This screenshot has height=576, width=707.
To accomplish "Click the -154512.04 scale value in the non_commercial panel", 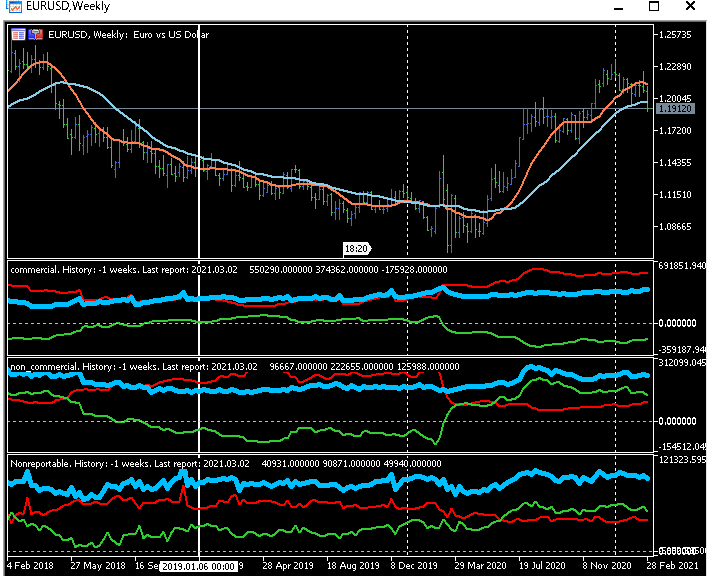I will tap(682, 447).
